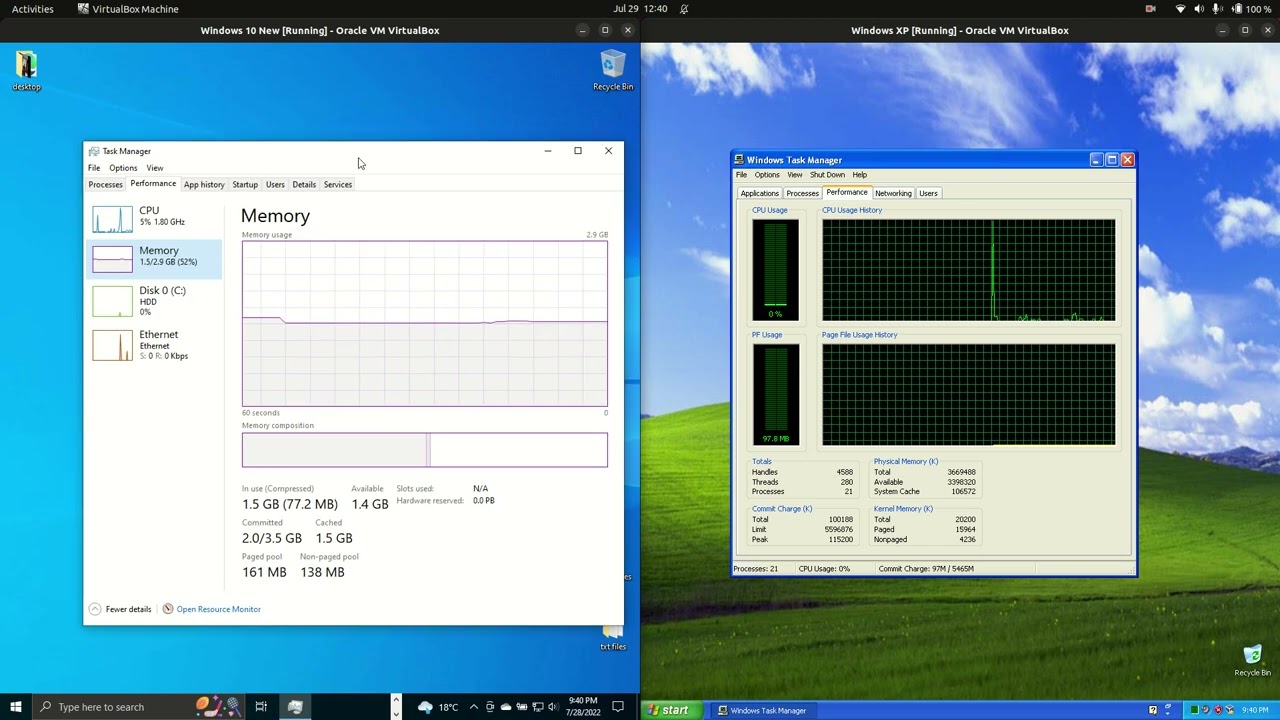The height and width of the screenshot is (720, 1280).
Task: Open the View menu in XP Task Manager
Action: 795,175
